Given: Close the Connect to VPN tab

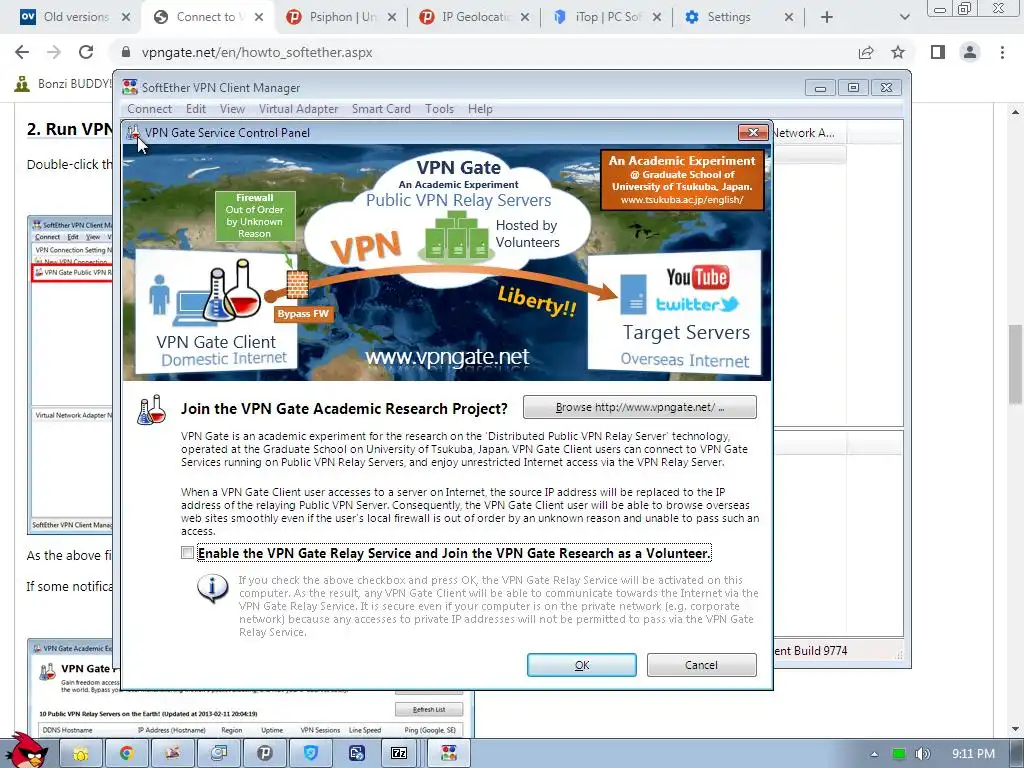Looking at the screenshot, I should click(259, 17).
